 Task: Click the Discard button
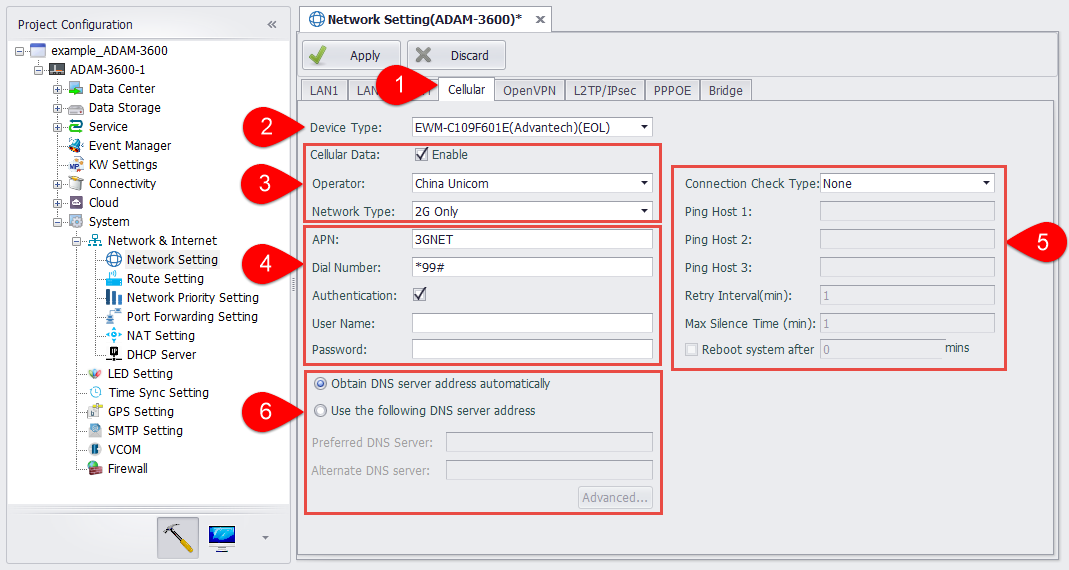point(456,55)
